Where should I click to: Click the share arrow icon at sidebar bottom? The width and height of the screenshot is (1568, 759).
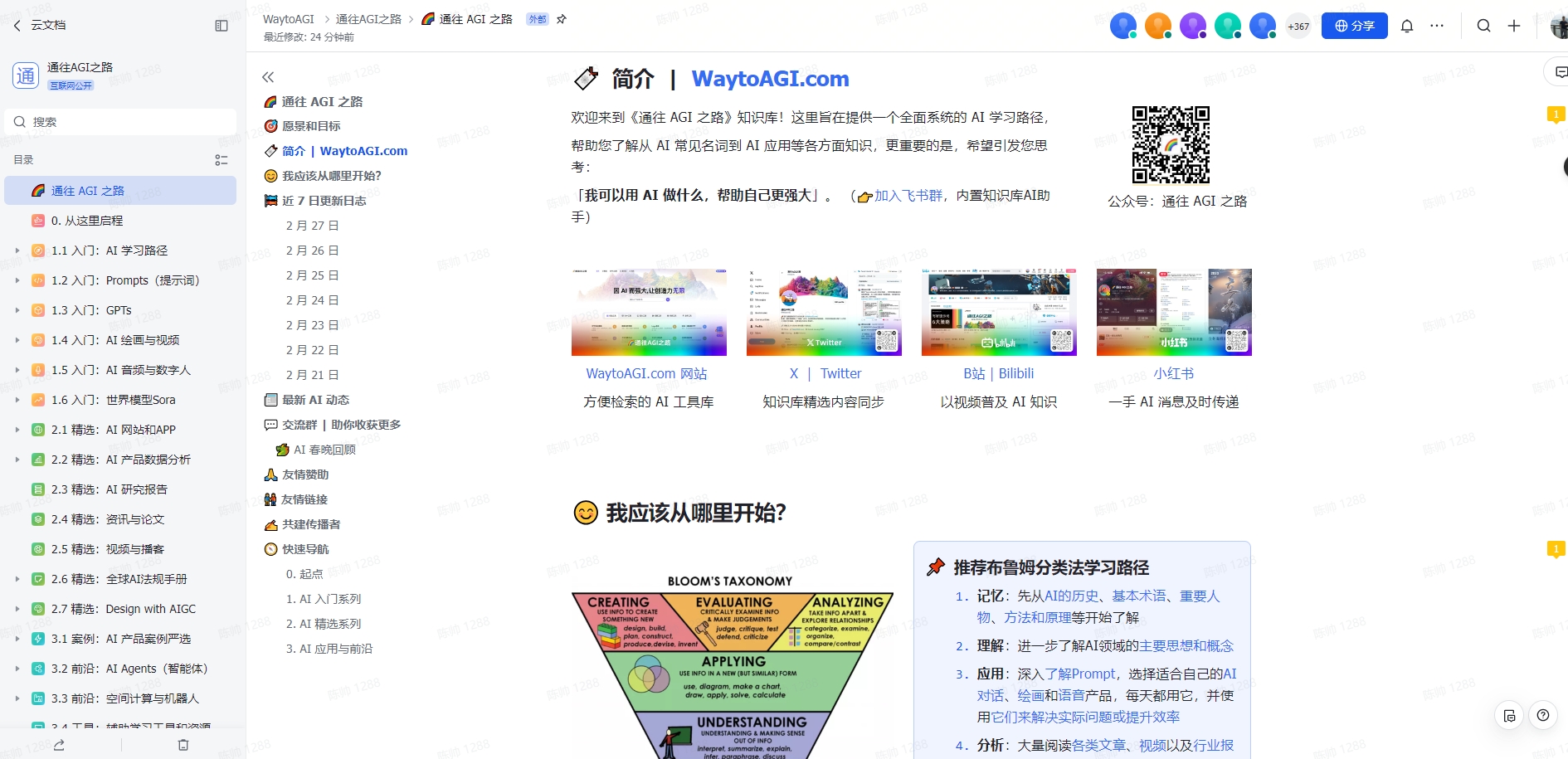59,745
